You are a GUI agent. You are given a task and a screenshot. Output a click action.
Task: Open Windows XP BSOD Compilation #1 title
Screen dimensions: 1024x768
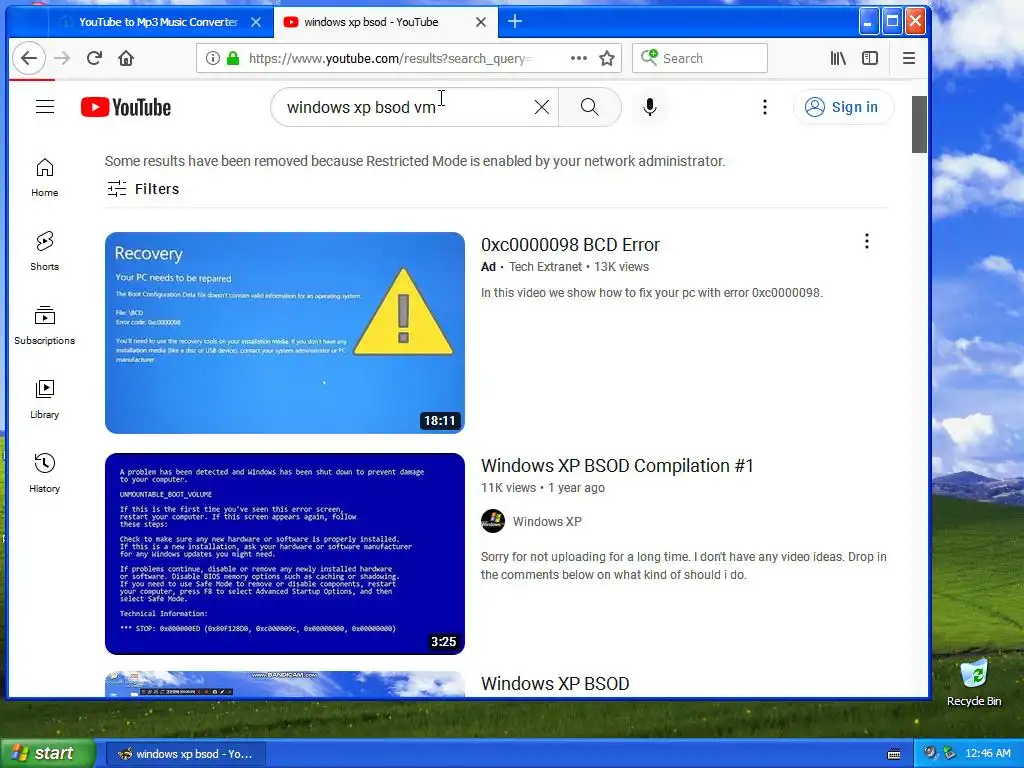(x=617, y=466)
